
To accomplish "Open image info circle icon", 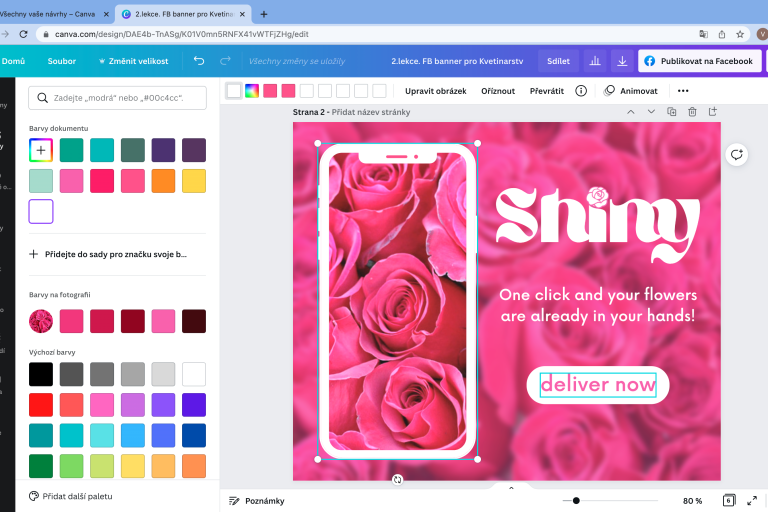I will [581, 91].
